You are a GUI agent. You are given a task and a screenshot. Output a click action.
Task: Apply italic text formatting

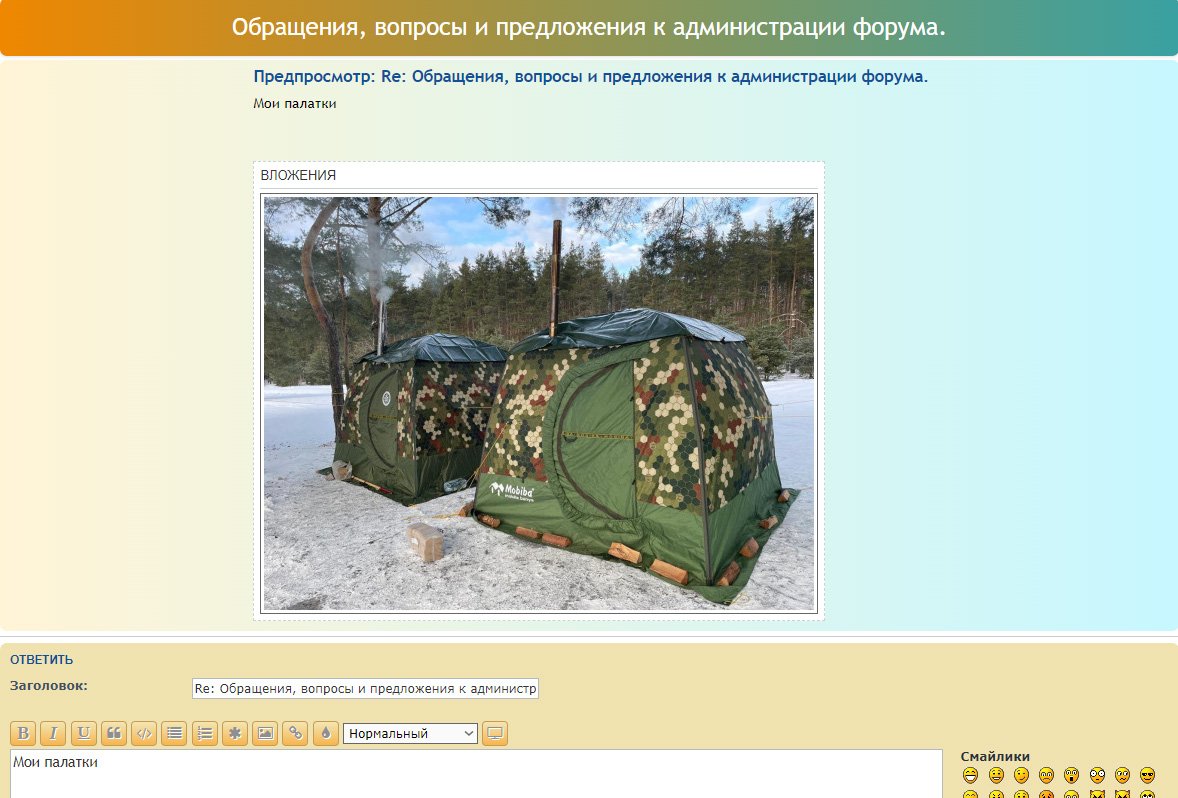pos(54,733)
